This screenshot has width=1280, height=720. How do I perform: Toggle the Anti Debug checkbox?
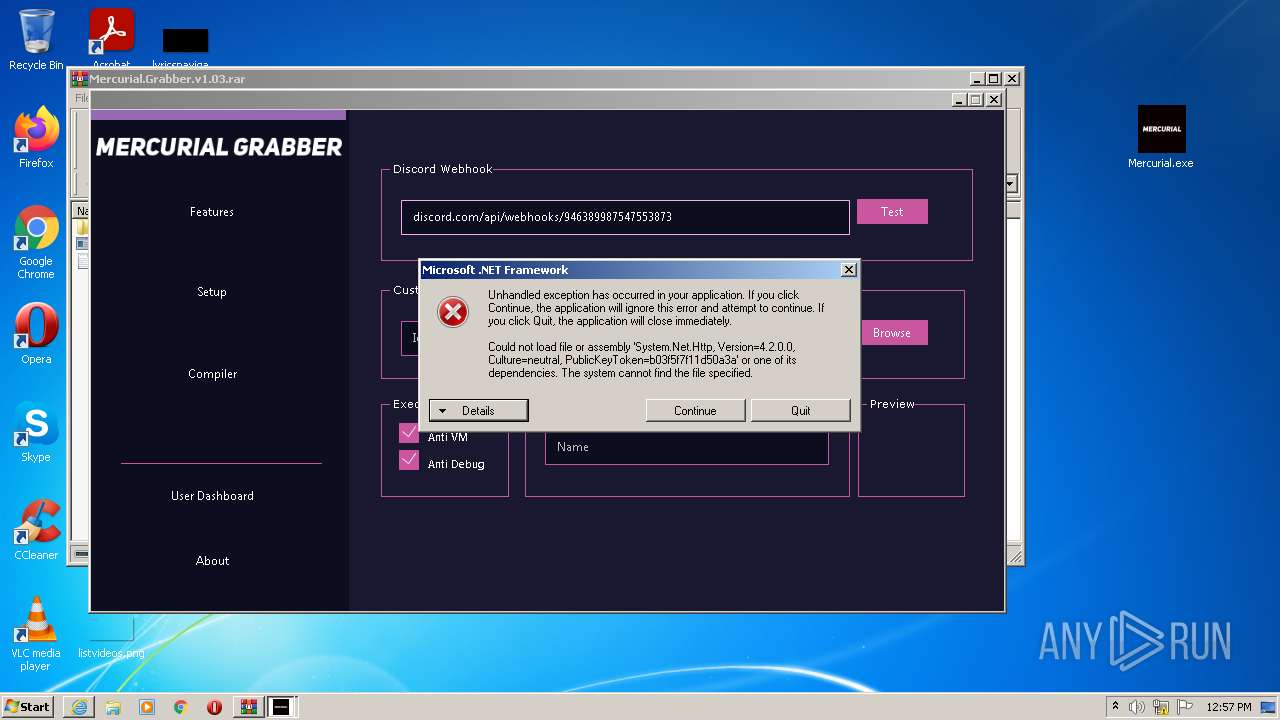pyautogui.click(x=408, y=460)
